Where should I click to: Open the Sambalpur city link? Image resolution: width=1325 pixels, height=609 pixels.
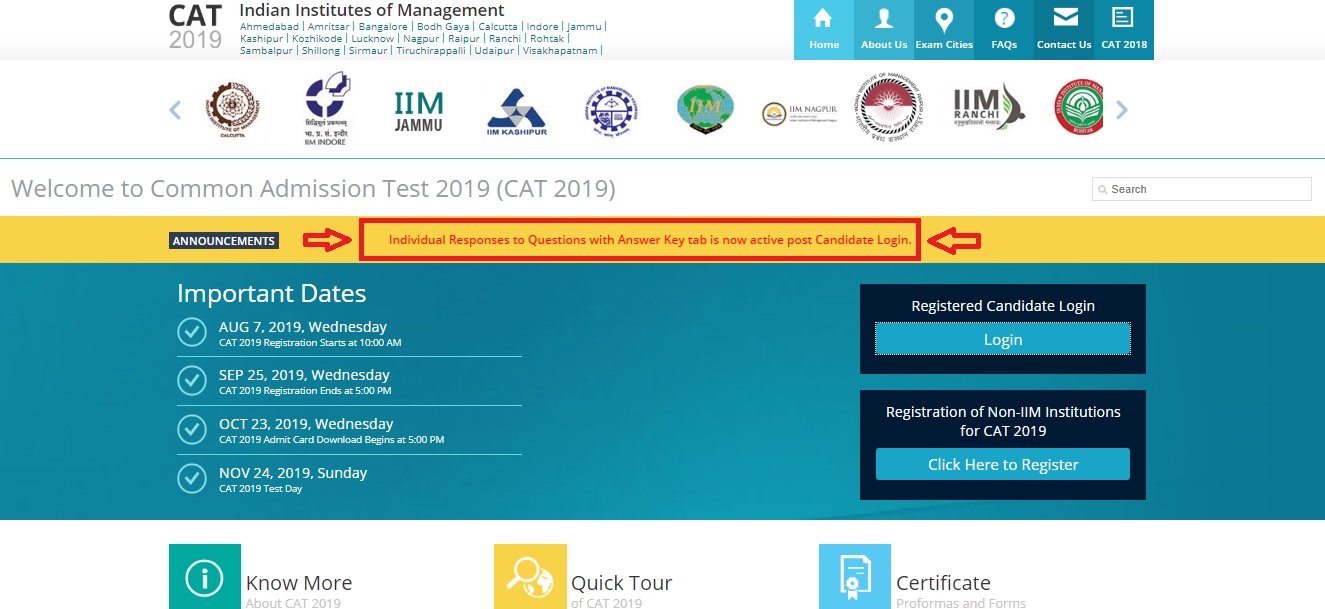point(267,50)
